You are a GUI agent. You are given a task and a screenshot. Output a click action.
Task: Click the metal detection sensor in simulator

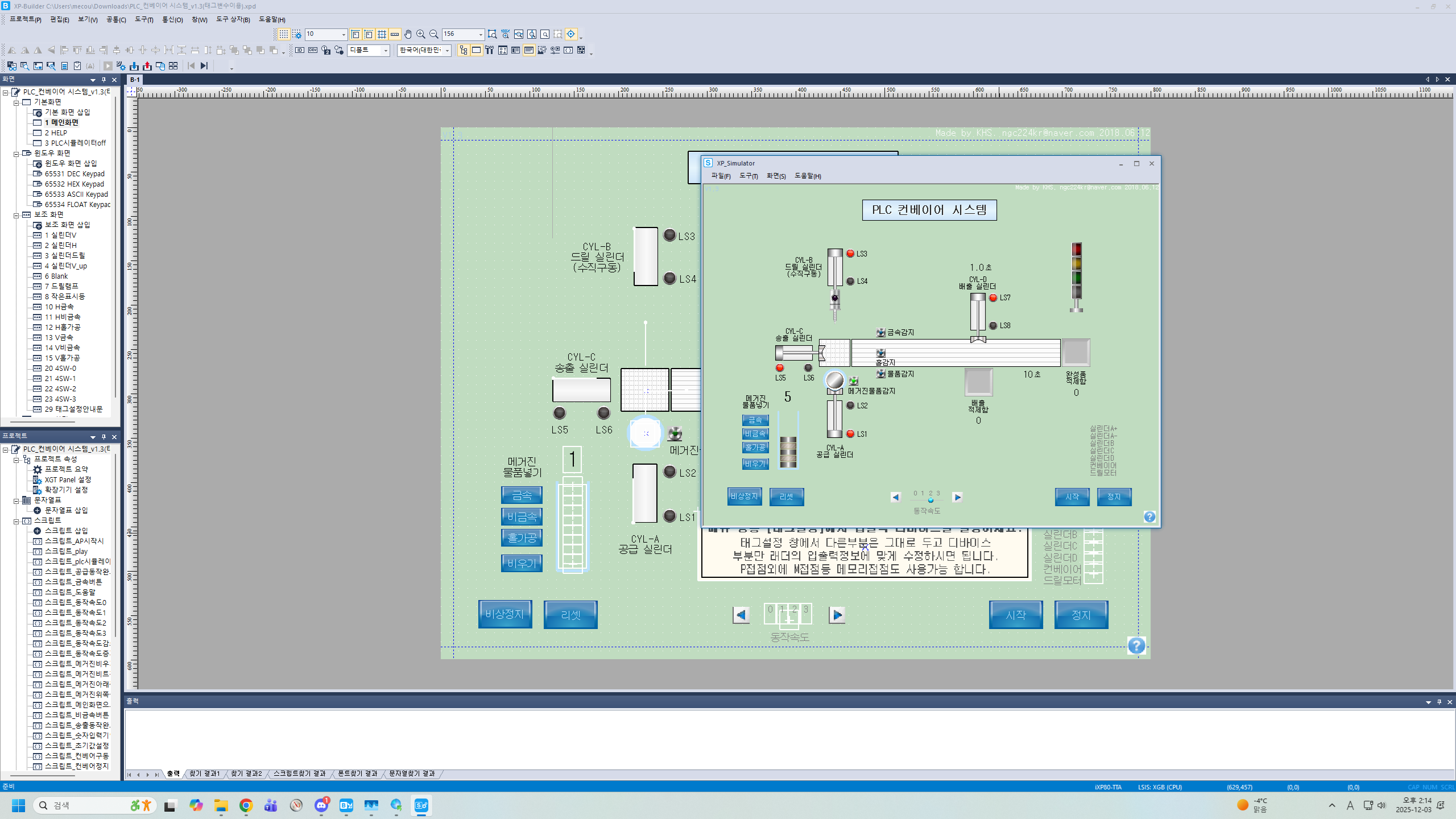click(881, 332)
